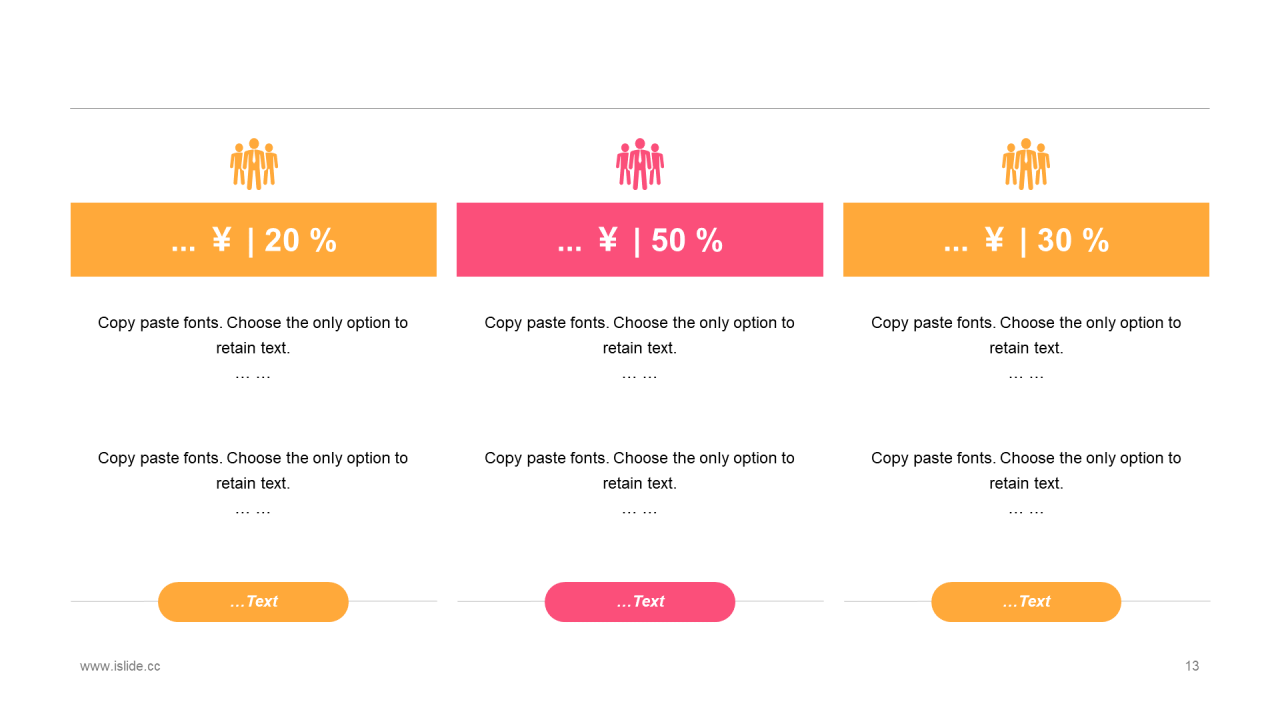Image resolution: width=1280 pixels, height=720 pixels.
Task: Click the right orange people group icon
Action: pos(1026,164)
